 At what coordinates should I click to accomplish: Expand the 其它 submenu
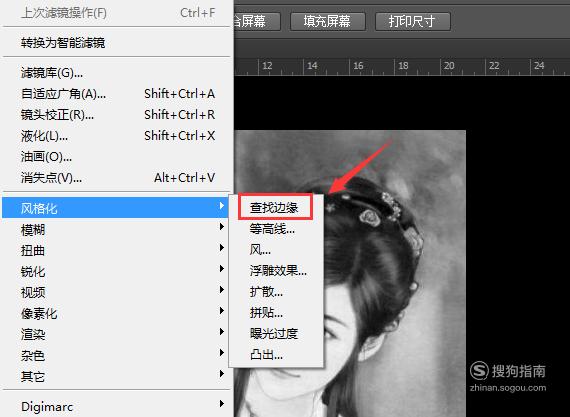116,376
